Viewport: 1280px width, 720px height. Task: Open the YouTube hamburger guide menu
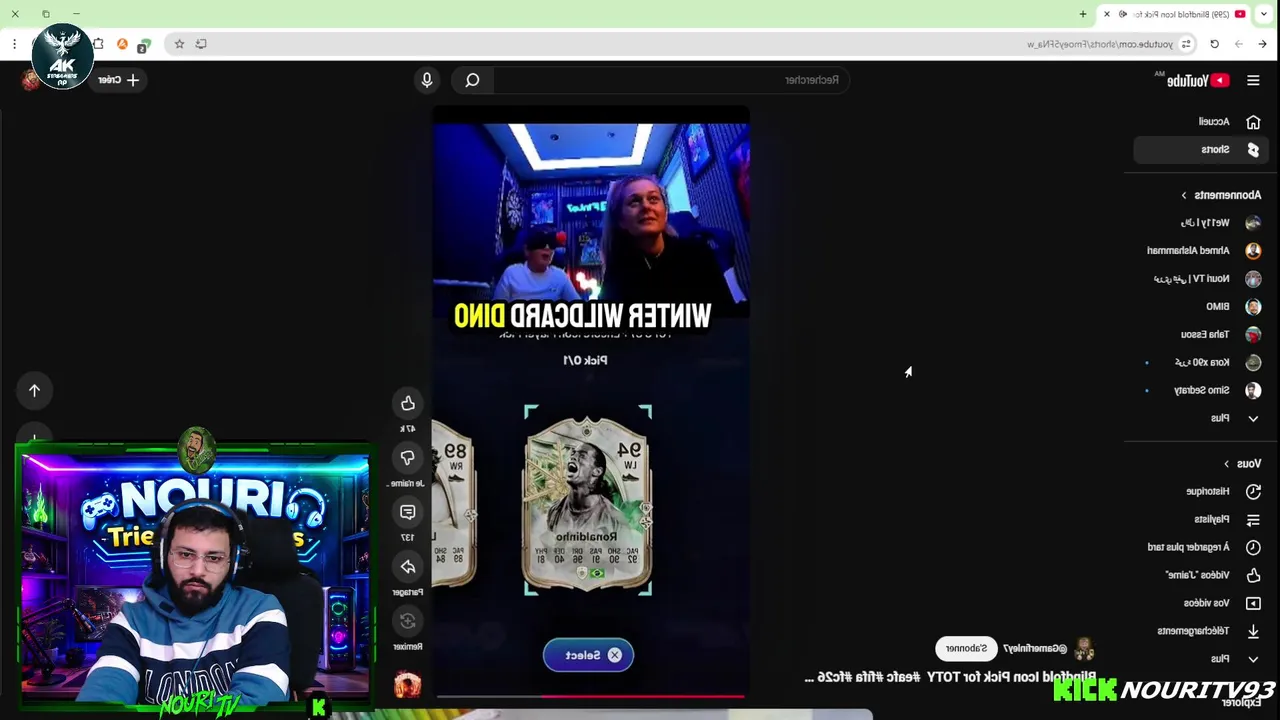pyautogui.click(x=1253, y=81)
